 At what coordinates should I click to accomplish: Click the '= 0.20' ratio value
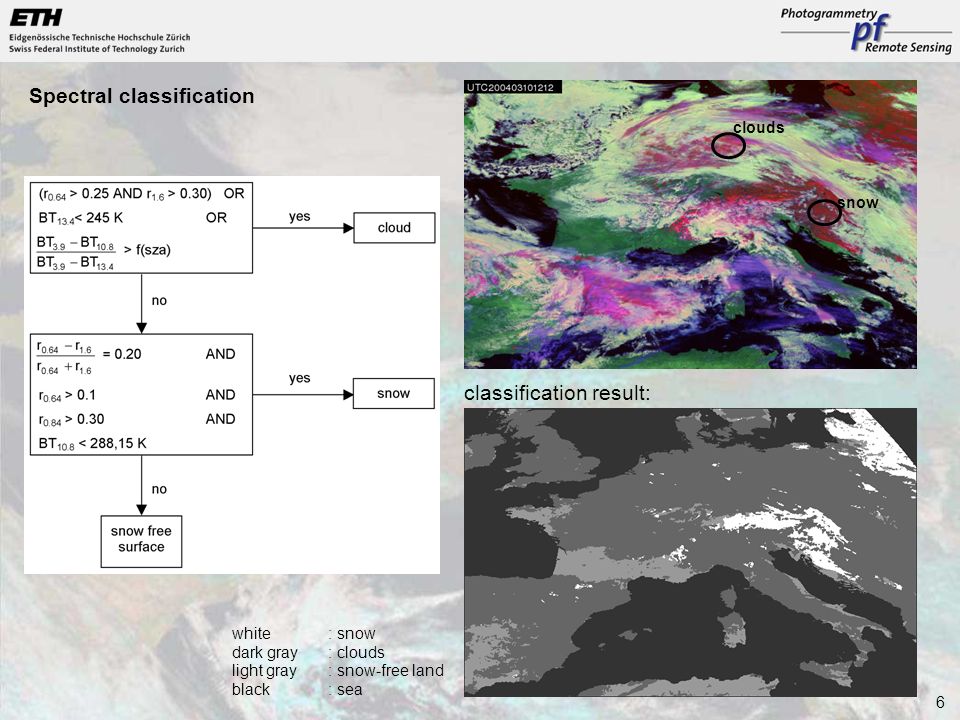122,354
